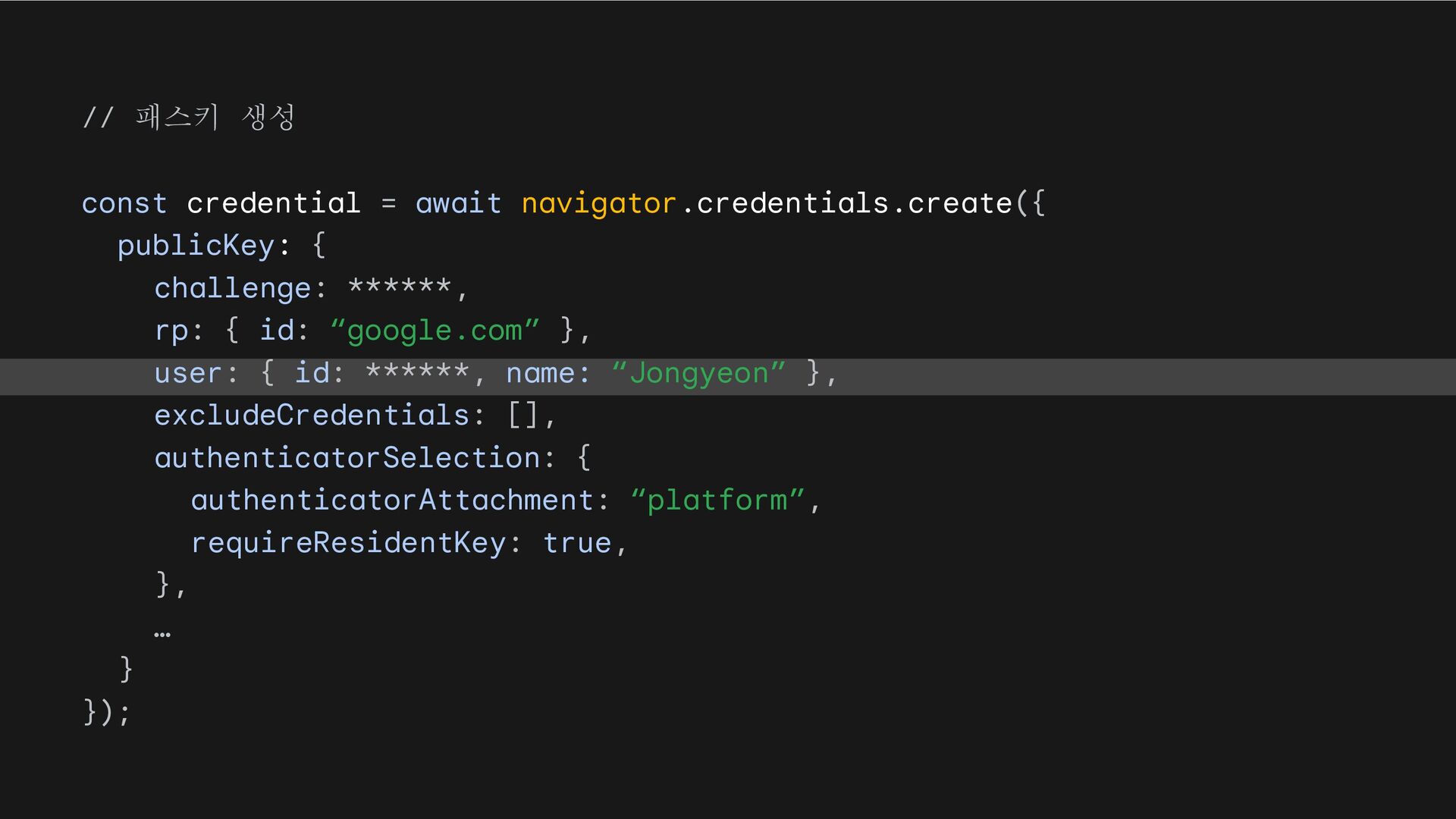Click the Korean comment text at top
This screenshot has width=1456, height=819.
click(189, 118)
